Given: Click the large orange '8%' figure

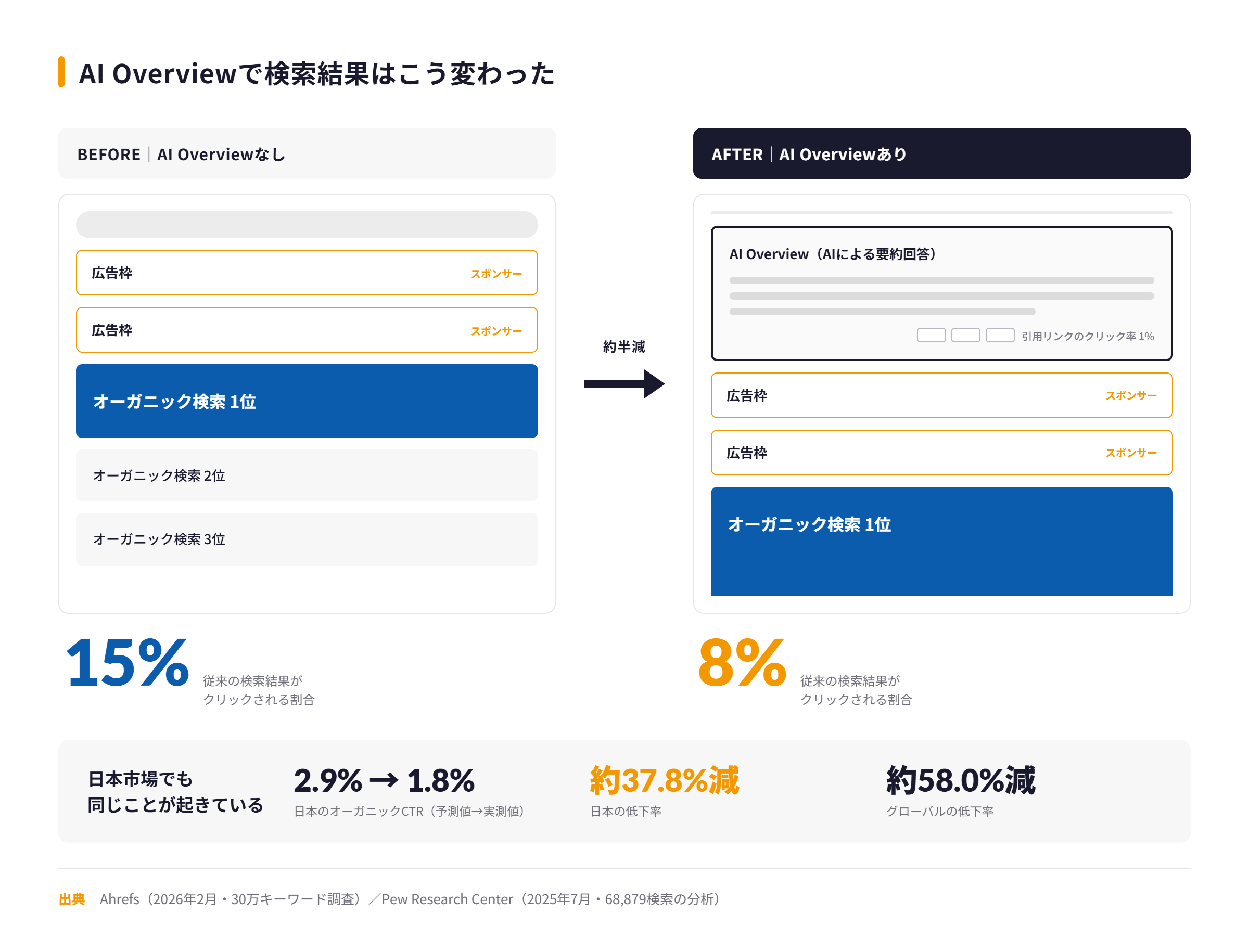Looking at the screenshot, I should [x=742, y=662].
